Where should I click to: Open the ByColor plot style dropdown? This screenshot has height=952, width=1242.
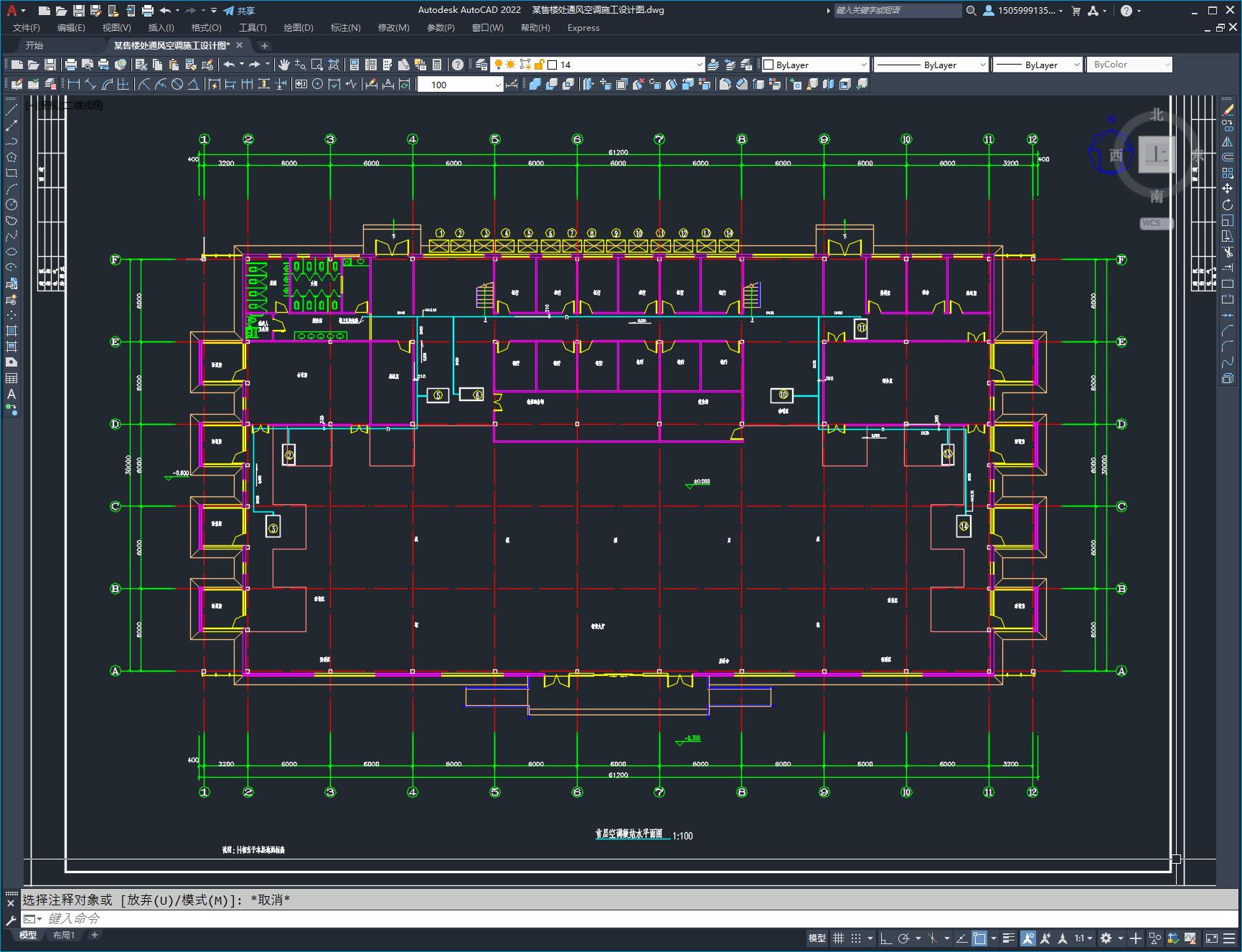[1129, 65]
